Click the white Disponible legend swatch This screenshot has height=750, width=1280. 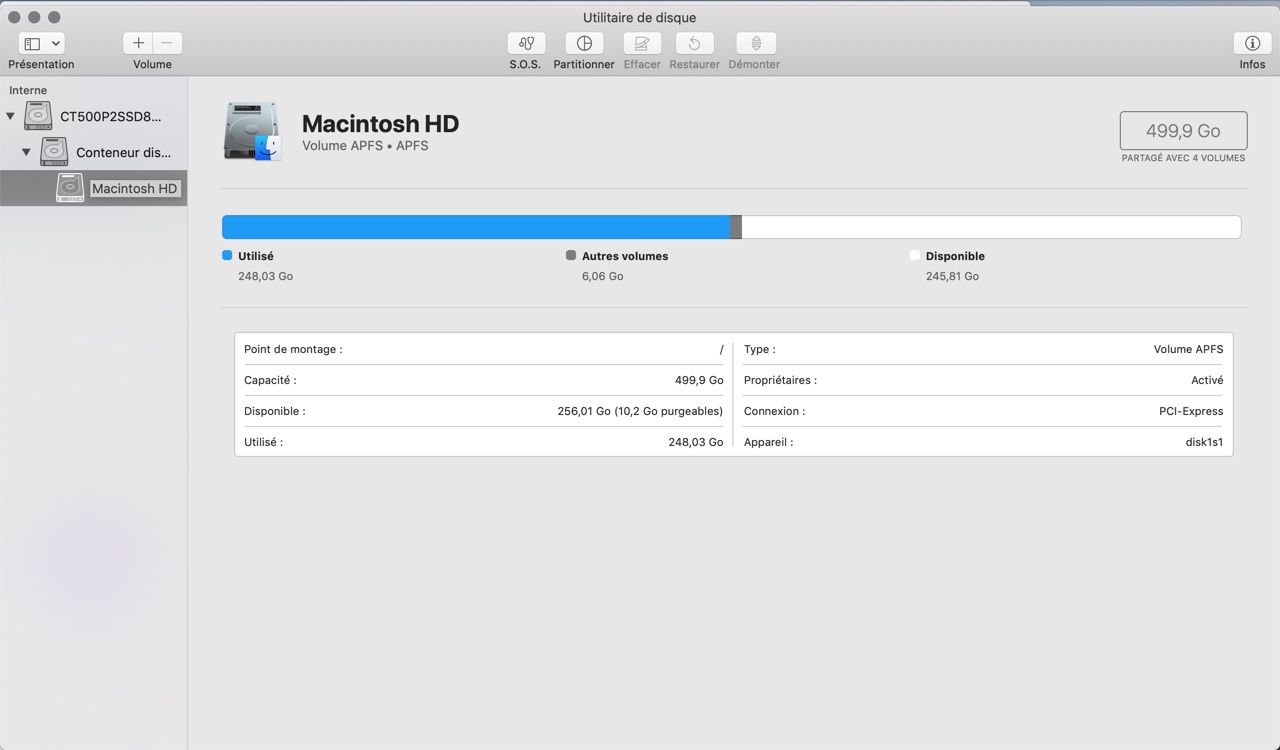pos(915,256)
